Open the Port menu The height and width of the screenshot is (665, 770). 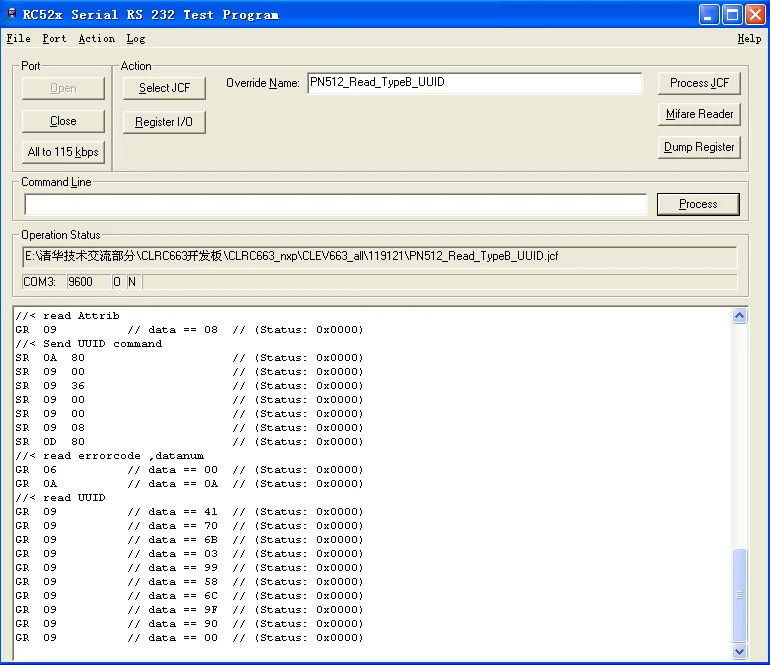tap(54, 39)
